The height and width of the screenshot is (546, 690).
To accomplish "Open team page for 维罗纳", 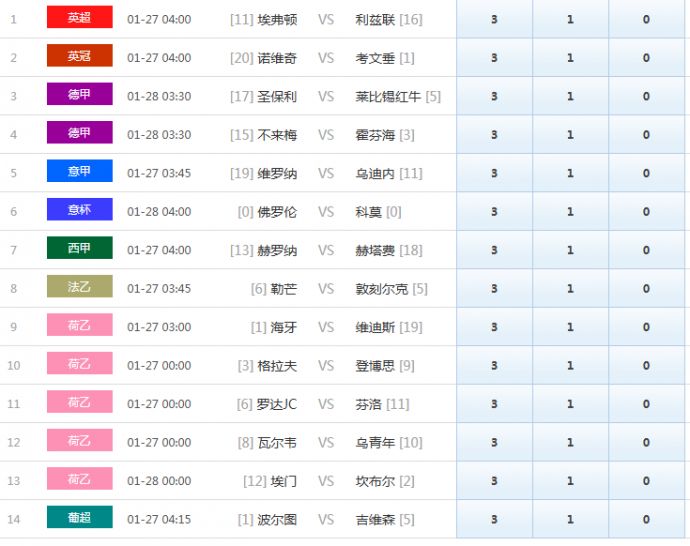I will pyautogui.click(x=277, y=173).
